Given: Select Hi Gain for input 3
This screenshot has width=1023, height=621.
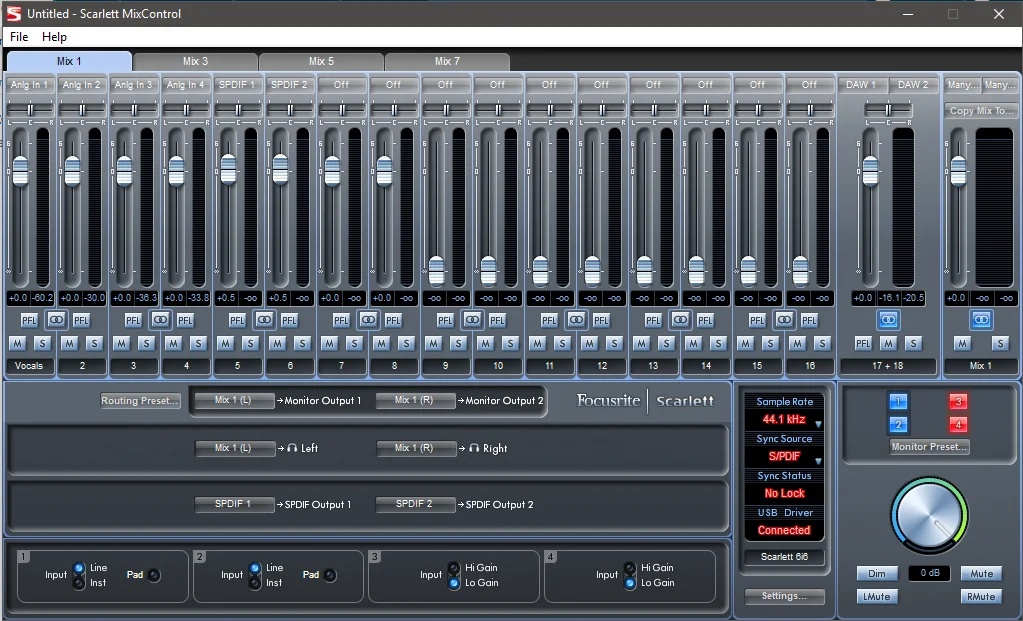Looking at the screenshot, I should coord(454,568).
